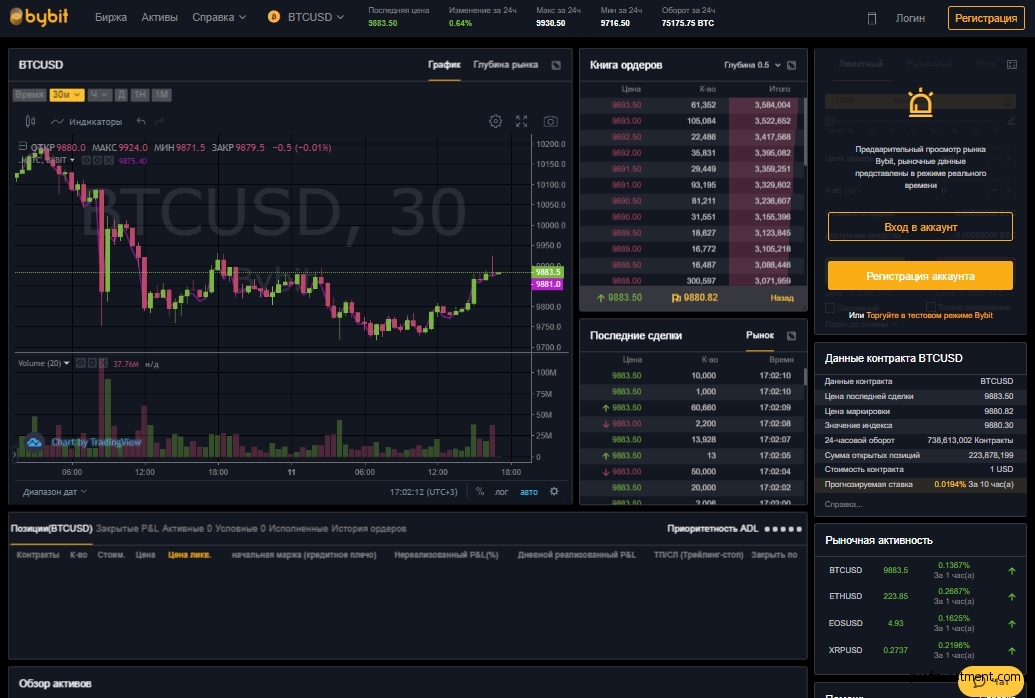Select the 1Н weekly timeframe

pyautogui.click(x=139, y=95)
